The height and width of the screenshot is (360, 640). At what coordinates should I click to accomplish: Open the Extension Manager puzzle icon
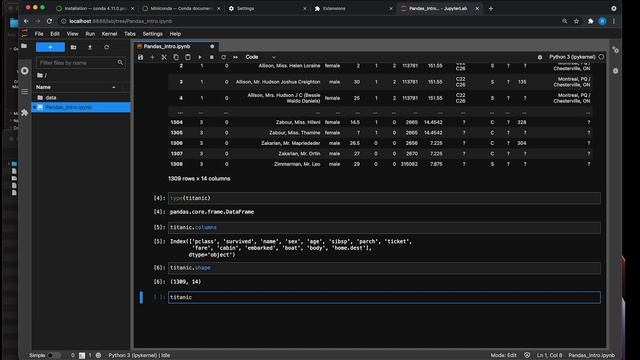point(24,112)
